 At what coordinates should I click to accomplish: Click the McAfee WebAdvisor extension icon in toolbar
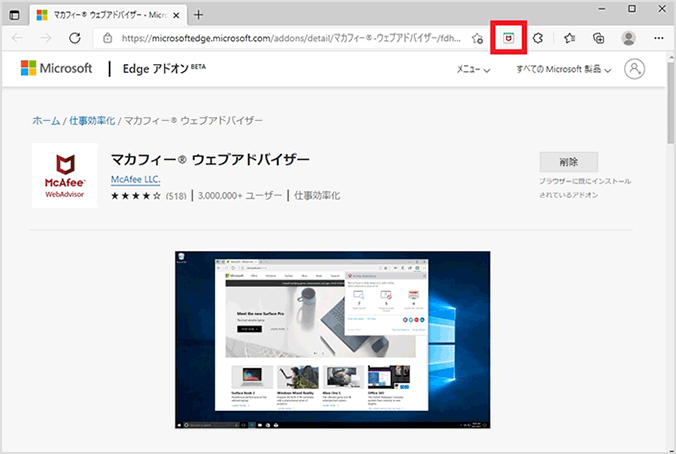(508, 38)
